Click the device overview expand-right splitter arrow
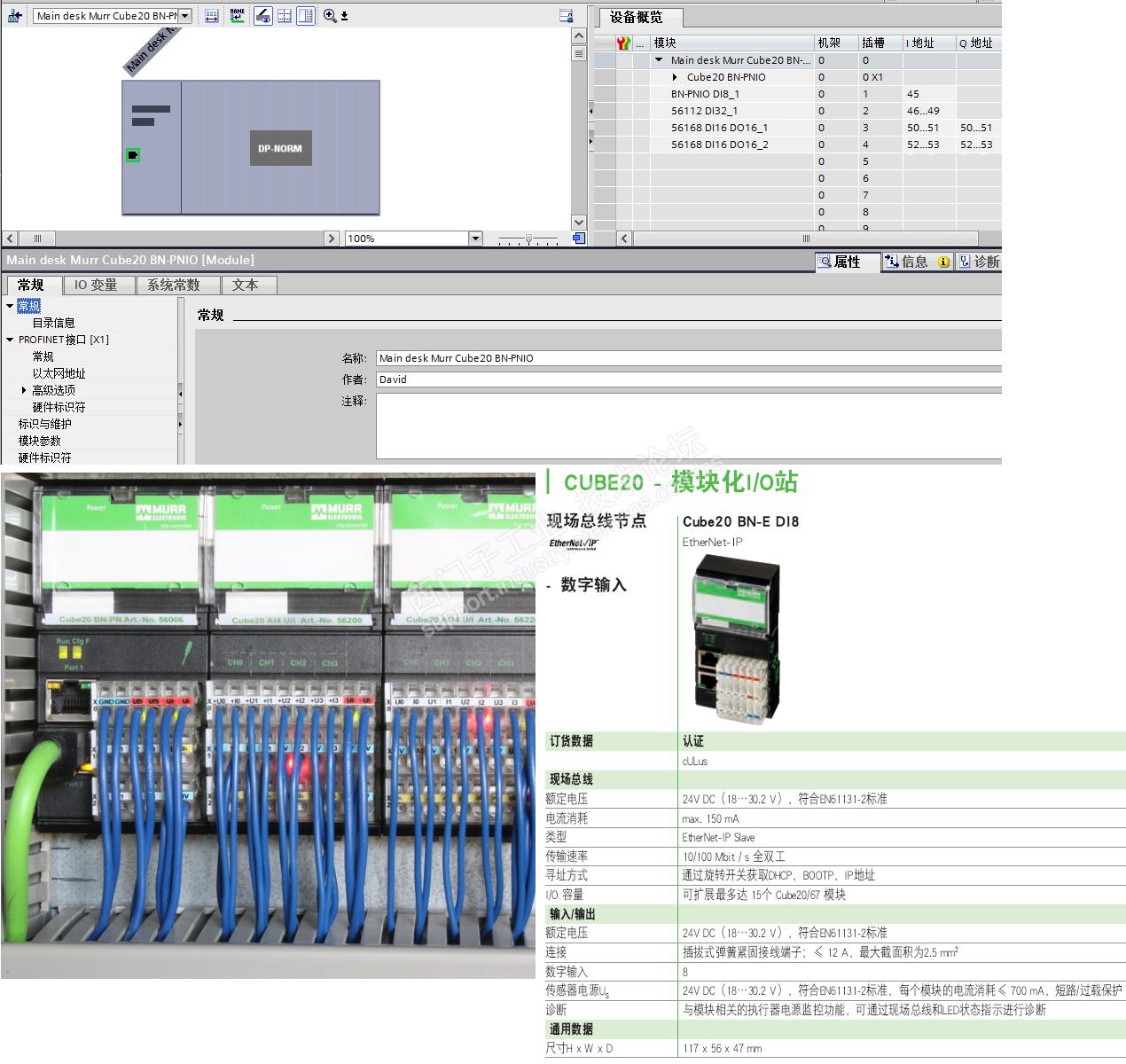 tap(590, 141)
